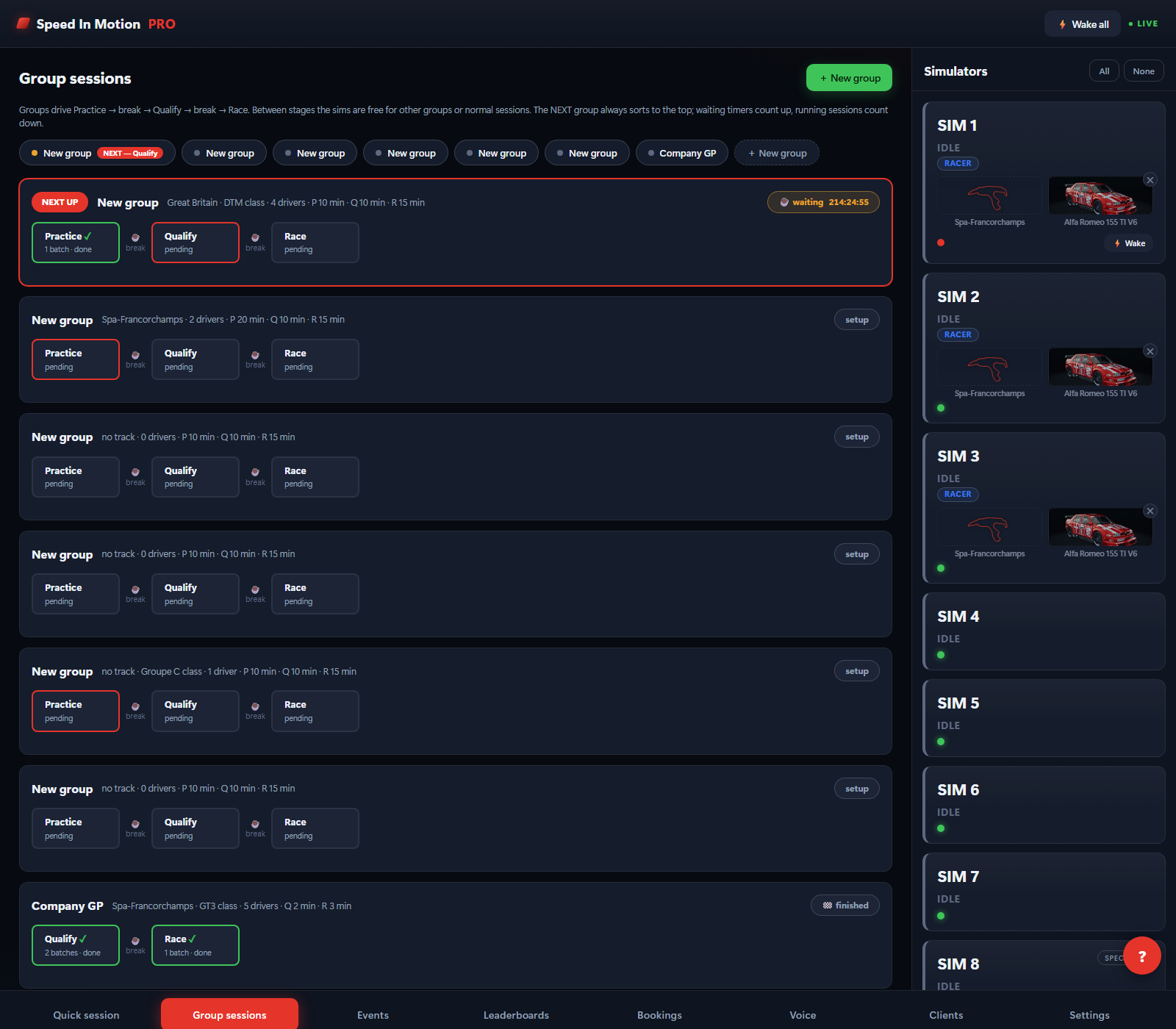Toggle the SIM 6 card selection
This screenshot has width=1176, height=1029.
pos(1044,805)
